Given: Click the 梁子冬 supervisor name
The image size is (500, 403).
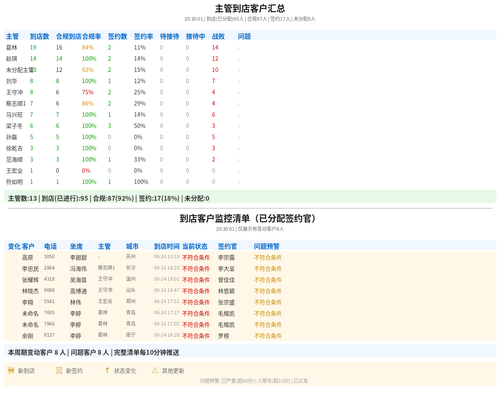Looking at the screenshot, I should 14,126.
